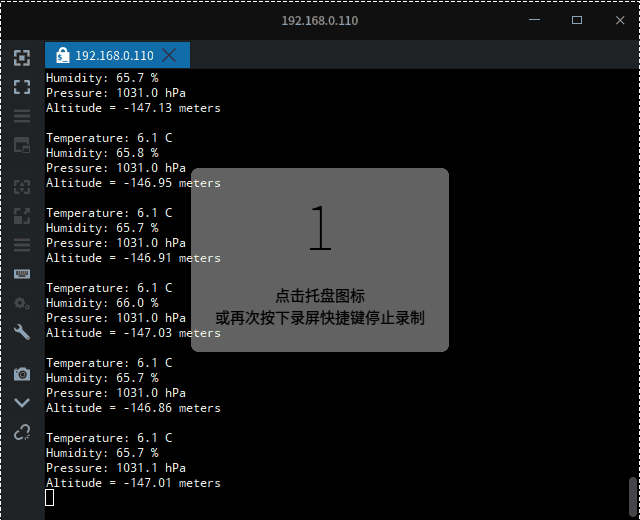
Task: Click the line 'Altitude = -147.03 meters'
Action: pos(133,333)
